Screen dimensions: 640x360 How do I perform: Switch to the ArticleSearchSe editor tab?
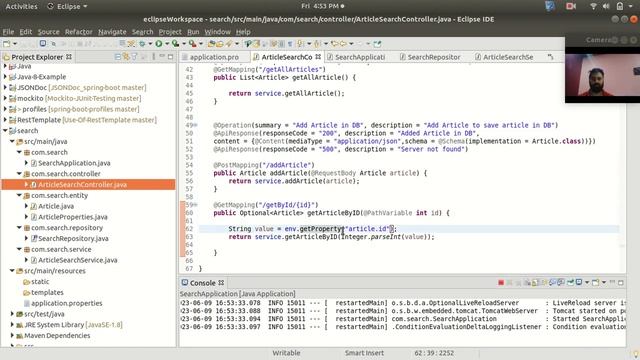point(504,57)
